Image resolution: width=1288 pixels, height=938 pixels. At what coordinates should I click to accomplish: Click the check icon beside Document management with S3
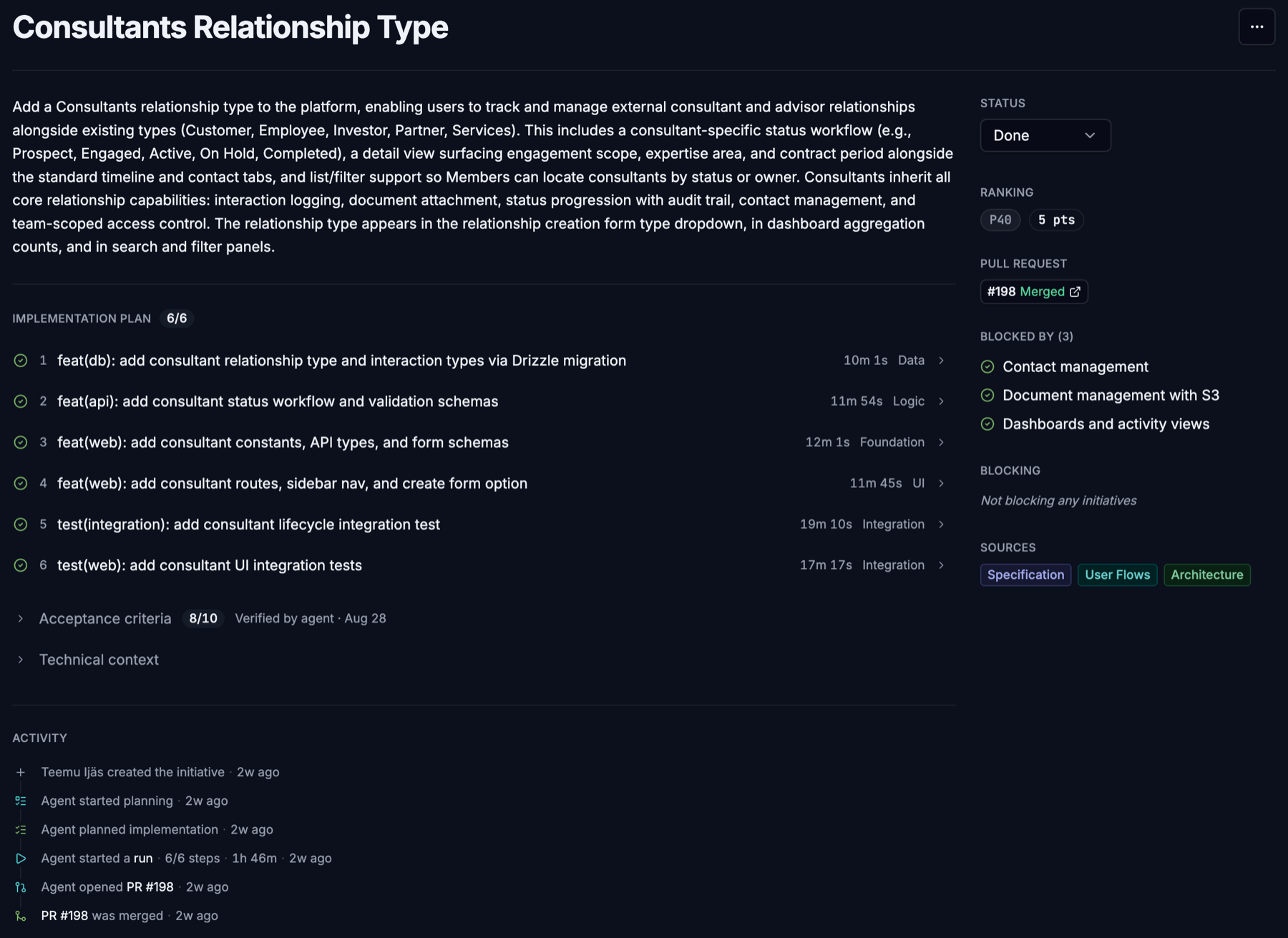(x=987, y=395)
